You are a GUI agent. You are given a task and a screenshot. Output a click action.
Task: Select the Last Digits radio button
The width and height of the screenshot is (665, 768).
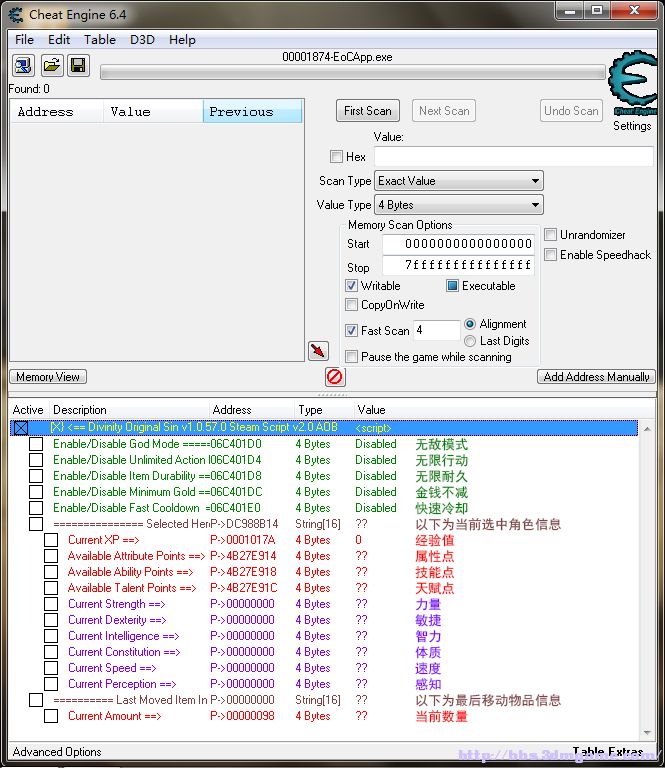pos(470,341)
